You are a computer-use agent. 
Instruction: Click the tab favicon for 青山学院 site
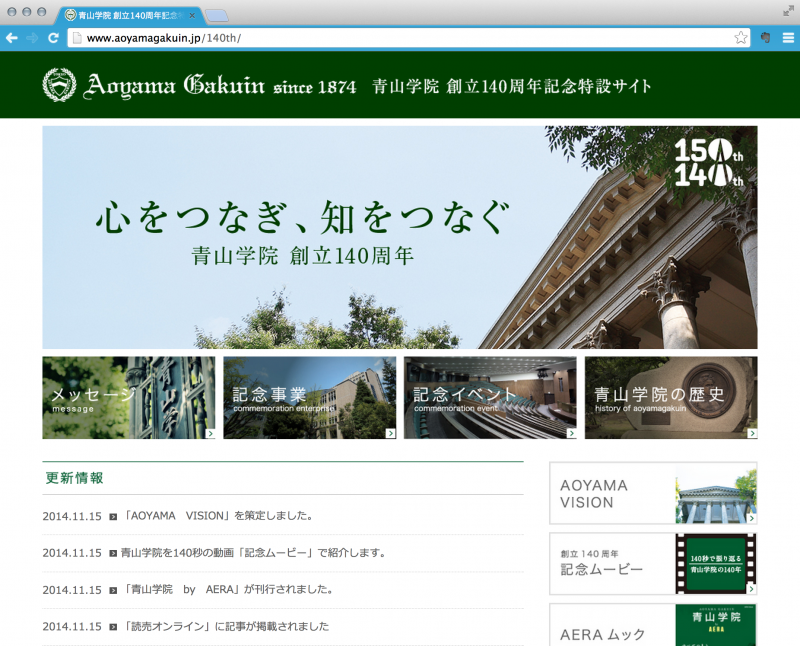click(70, 15)
